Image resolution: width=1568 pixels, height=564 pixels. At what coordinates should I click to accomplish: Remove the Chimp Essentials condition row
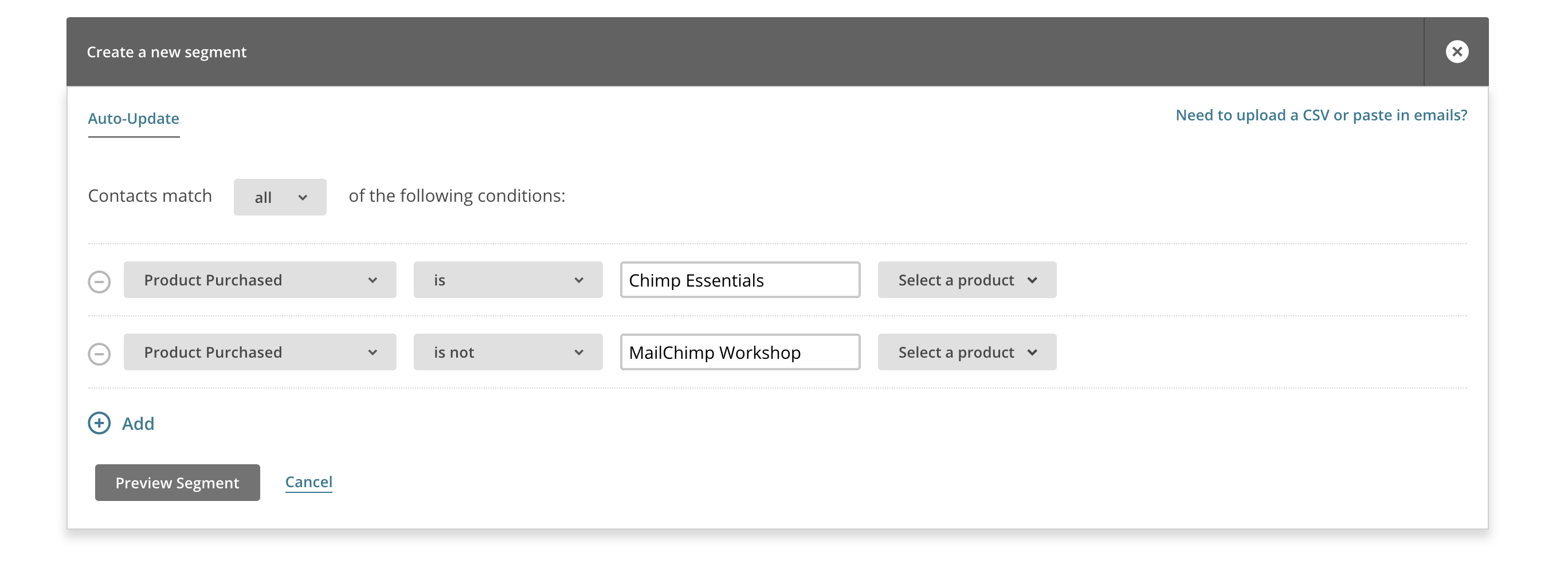click(99, 281)
